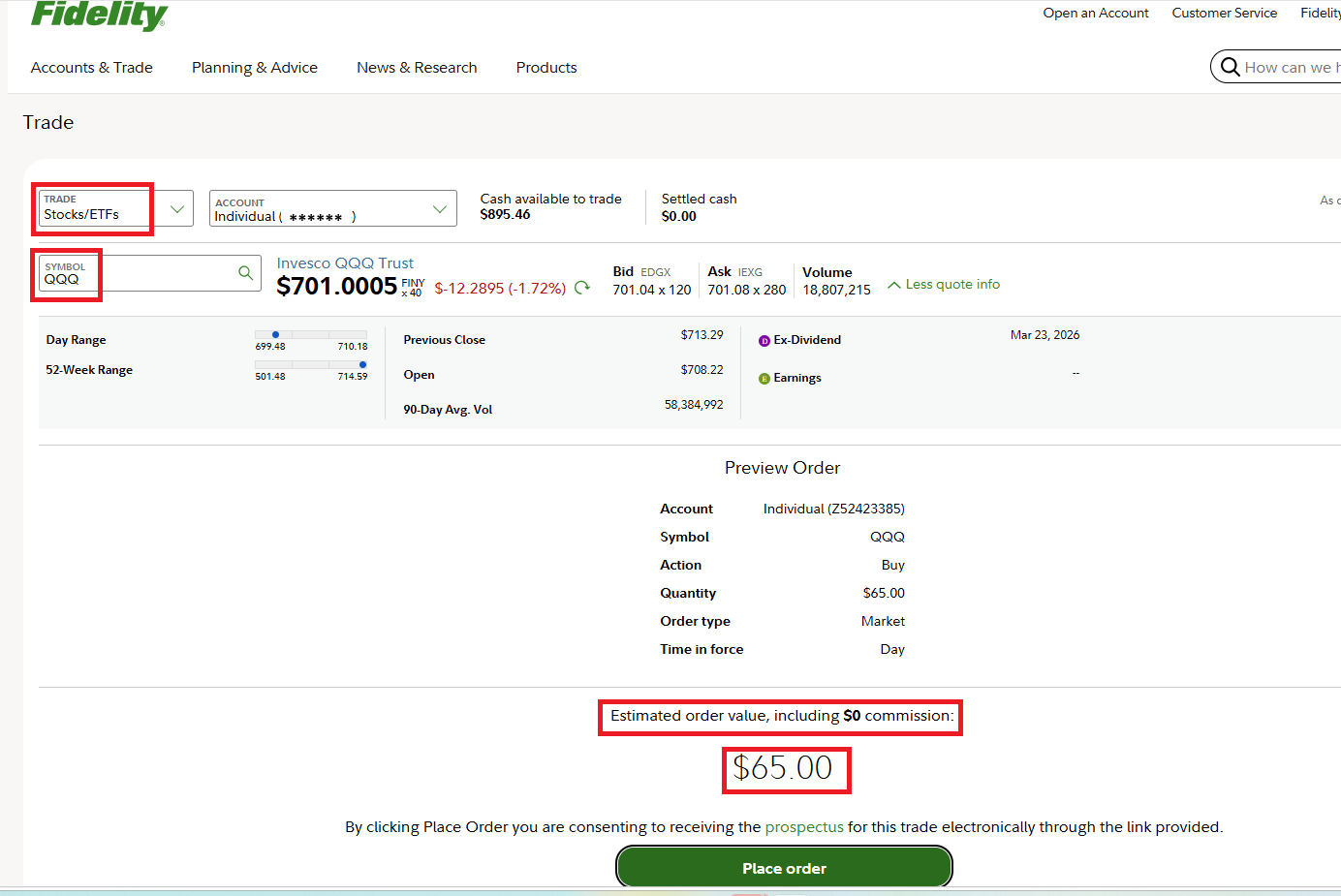The height and width of the screenshot is (896, 1341).
Task: Open the News & Research menu
Action: (x=417, y=68)
